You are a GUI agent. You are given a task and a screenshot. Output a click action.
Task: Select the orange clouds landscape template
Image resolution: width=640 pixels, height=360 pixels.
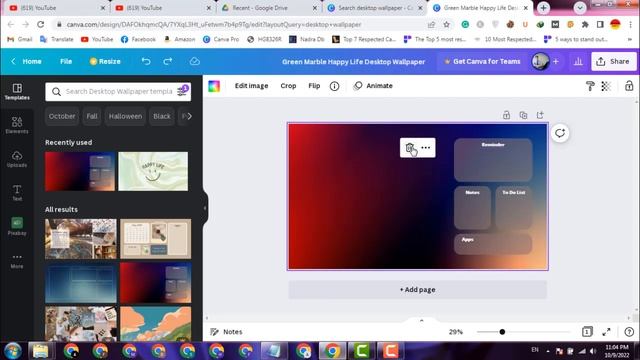tap(156, 324)
